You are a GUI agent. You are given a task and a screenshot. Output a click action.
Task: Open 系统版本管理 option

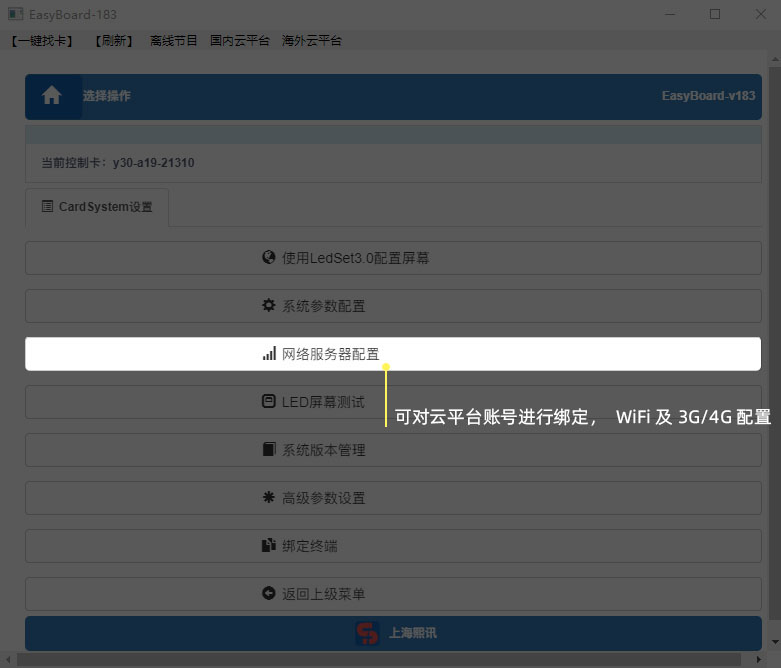tap(393, 450)
